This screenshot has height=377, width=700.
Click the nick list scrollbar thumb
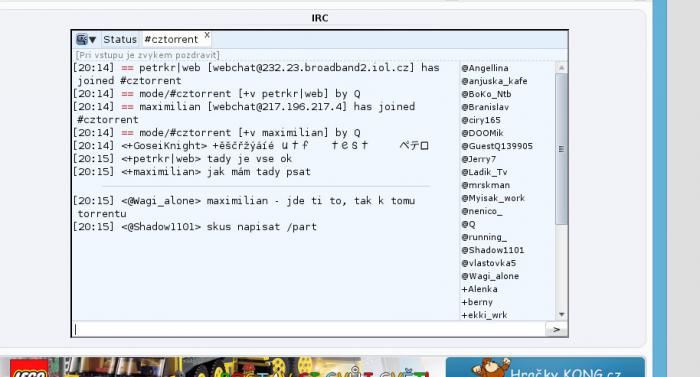tap(561, 149)
